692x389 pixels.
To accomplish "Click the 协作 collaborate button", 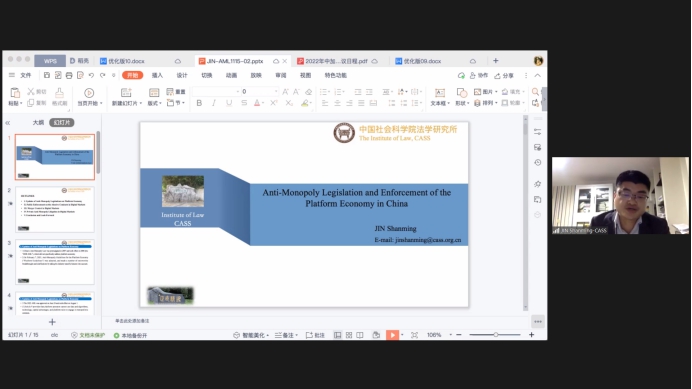I will click(479, 76).
